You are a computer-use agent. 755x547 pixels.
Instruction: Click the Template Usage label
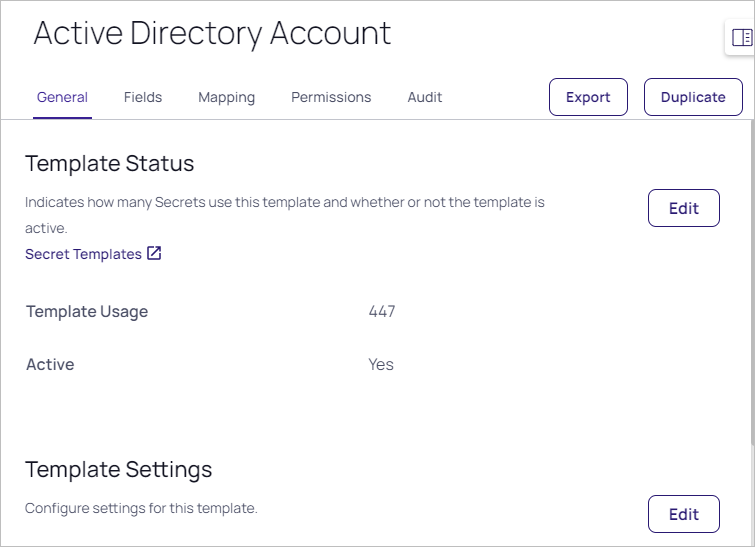87,311
